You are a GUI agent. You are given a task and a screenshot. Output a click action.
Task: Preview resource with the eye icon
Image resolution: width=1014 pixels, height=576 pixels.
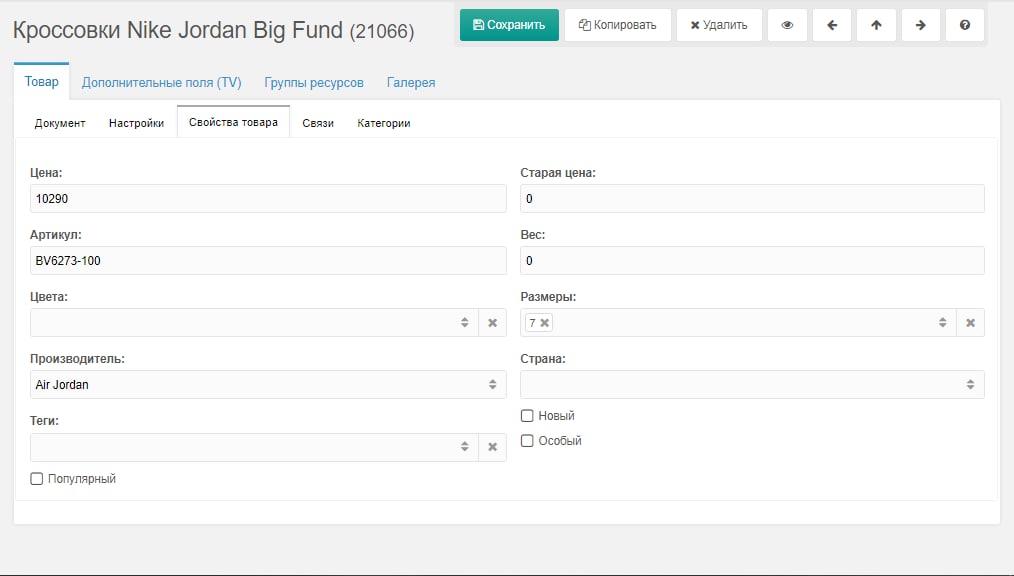(787, 25)
